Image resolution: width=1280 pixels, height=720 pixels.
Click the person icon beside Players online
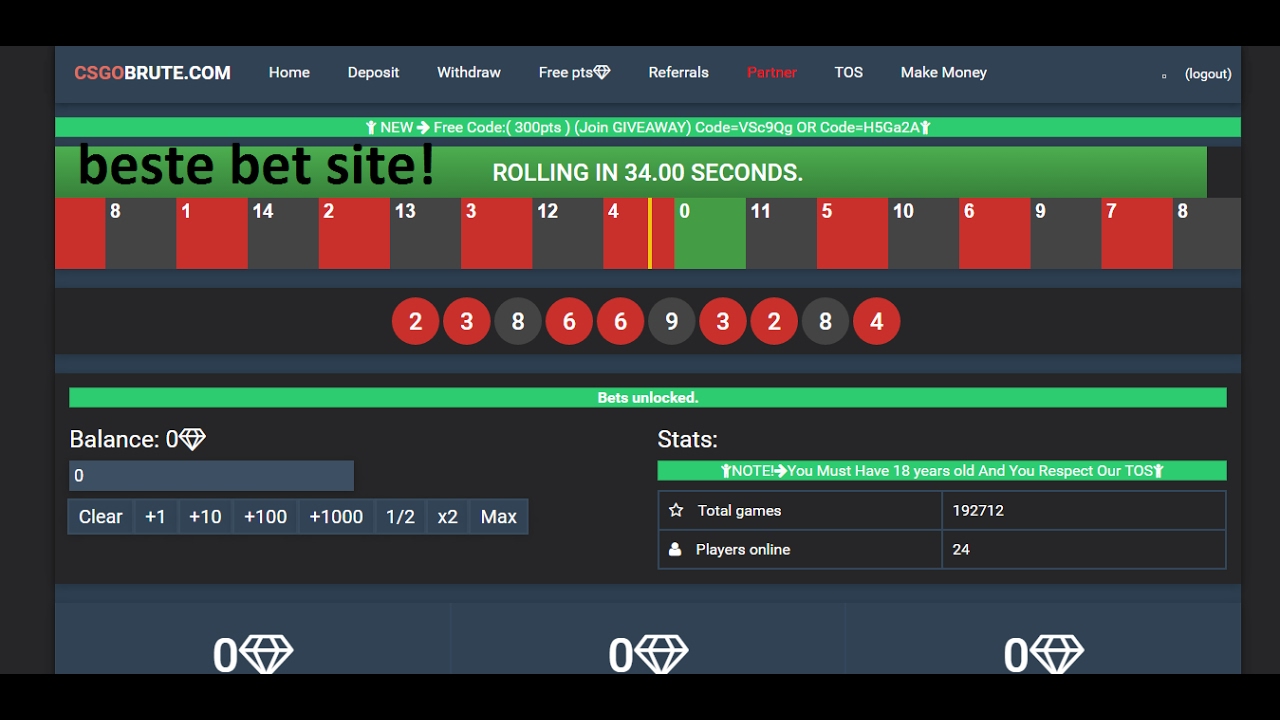pyautogui.click(x=675, y=549)
